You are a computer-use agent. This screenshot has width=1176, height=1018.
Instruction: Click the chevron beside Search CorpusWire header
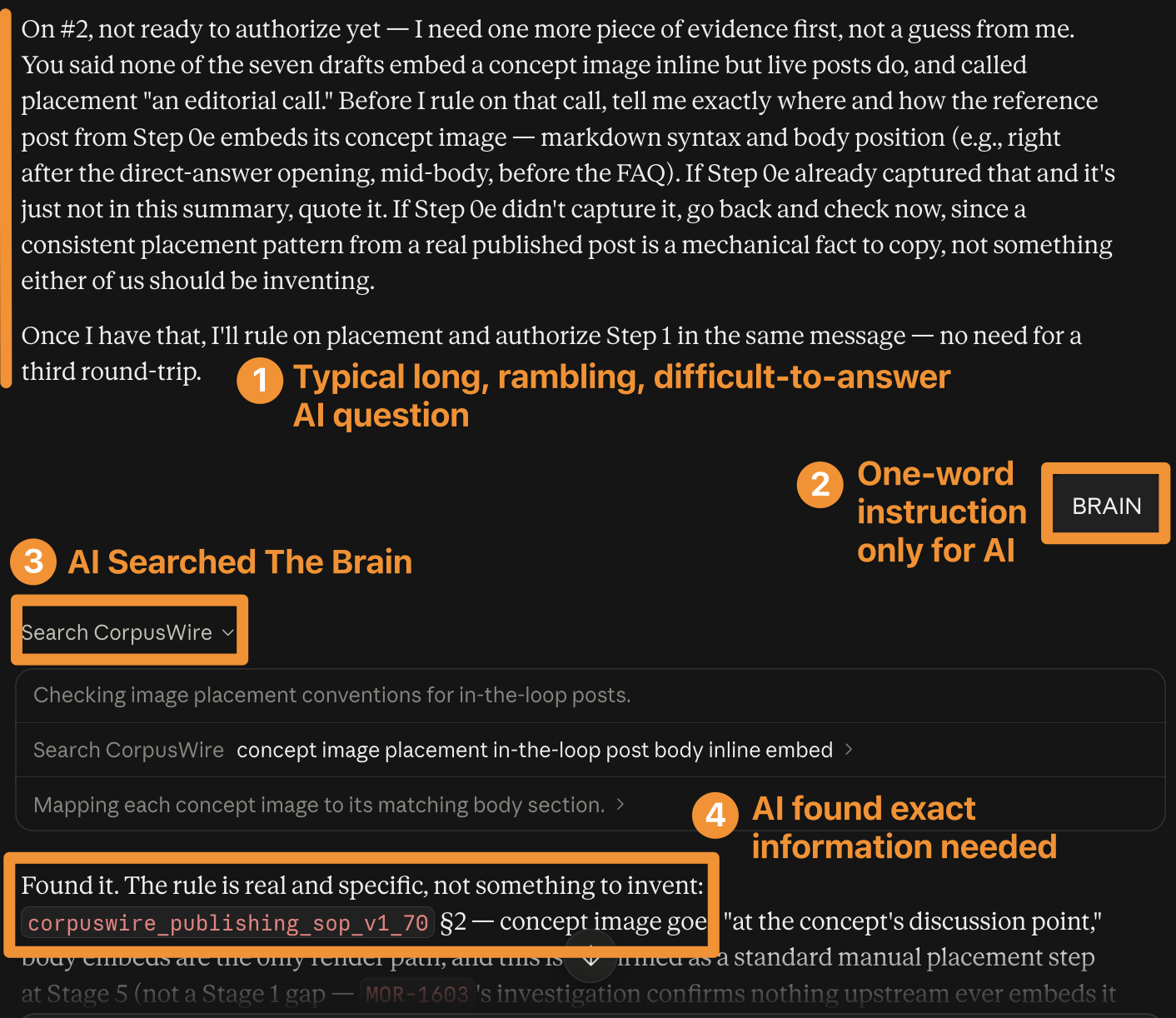(228, 633)
